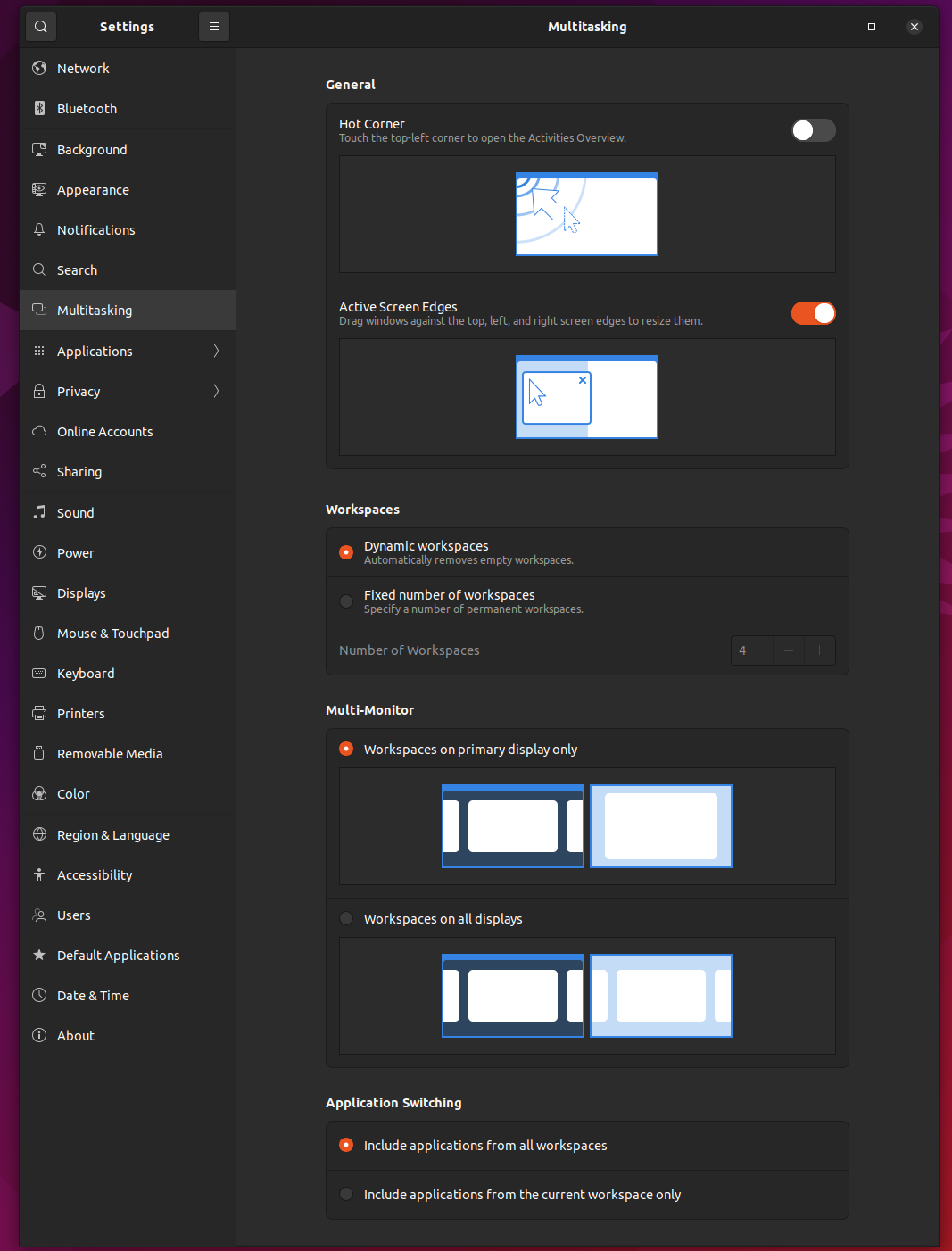Click the search button in the header bar

41,27
